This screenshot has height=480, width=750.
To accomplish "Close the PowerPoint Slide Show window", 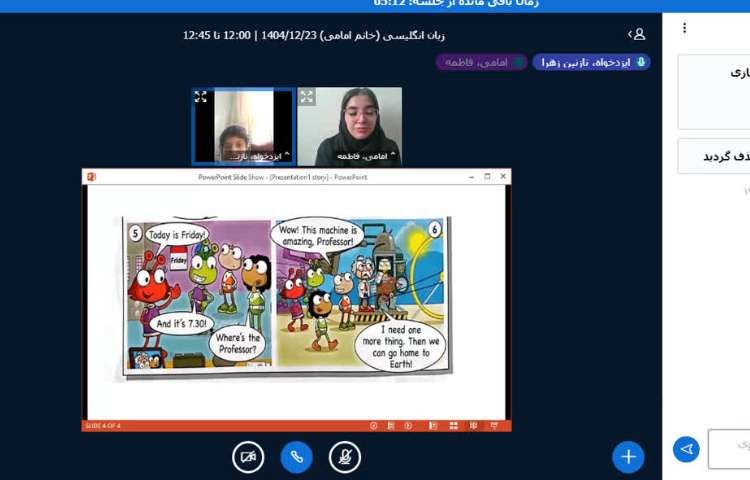I will click(503, 176).
